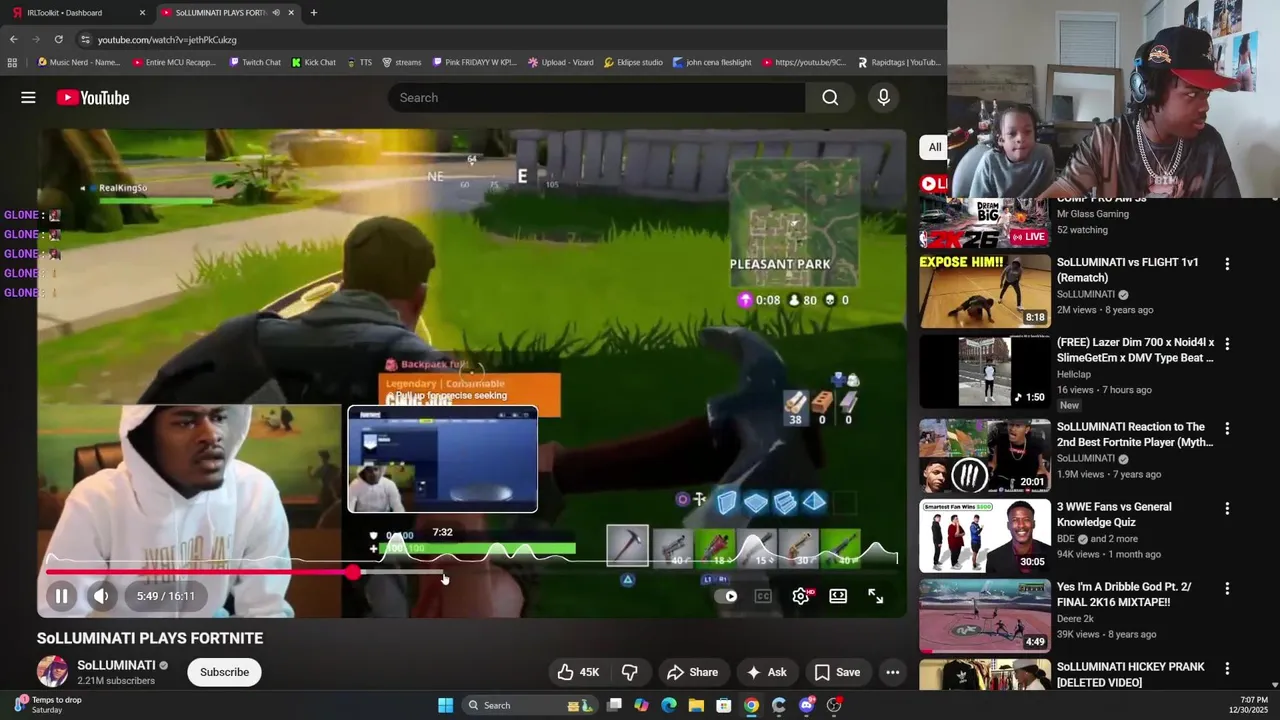Enter fullscreen mode
Screen dimensions: 1280x720
coord(876,596)
